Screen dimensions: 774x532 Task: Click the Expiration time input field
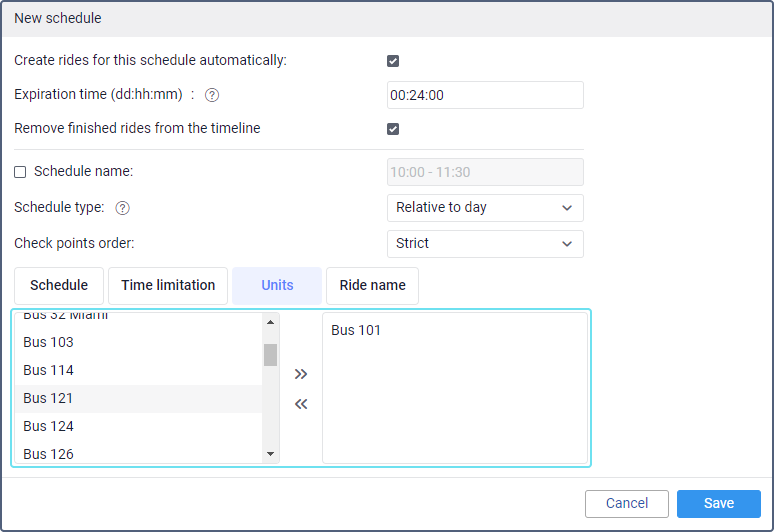pos(485,96)
